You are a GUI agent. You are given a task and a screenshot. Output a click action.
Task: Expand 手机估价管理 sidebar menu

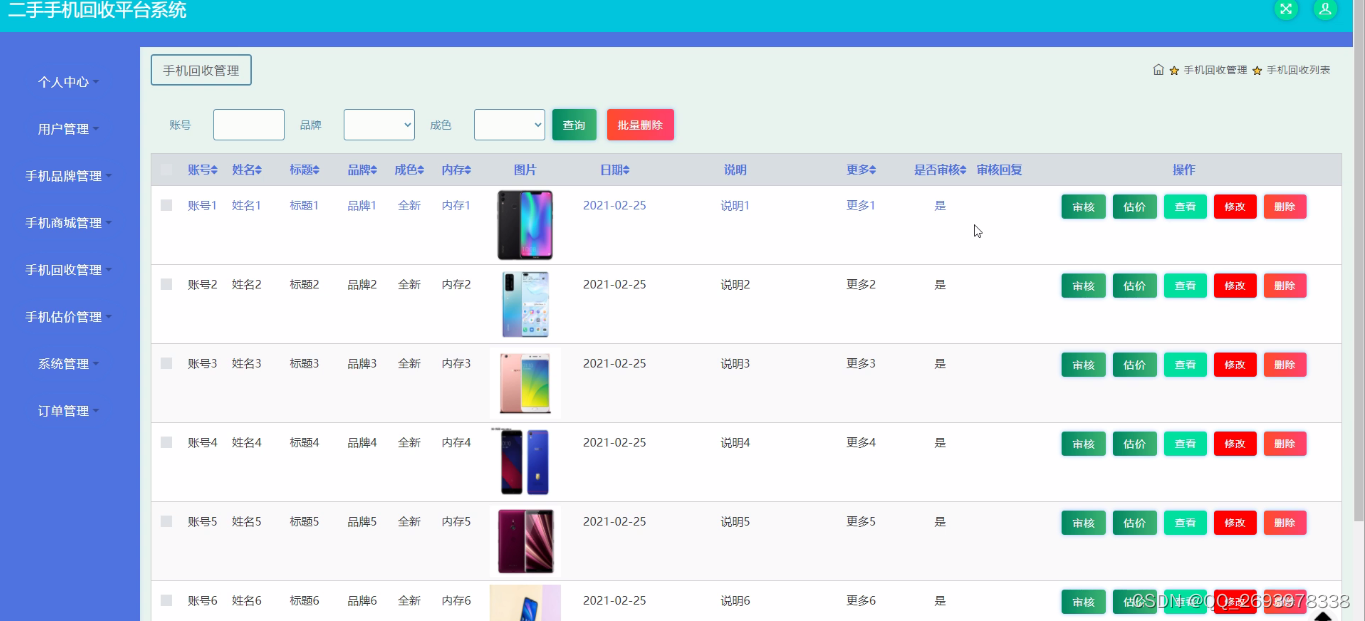[x=68, y=317]
